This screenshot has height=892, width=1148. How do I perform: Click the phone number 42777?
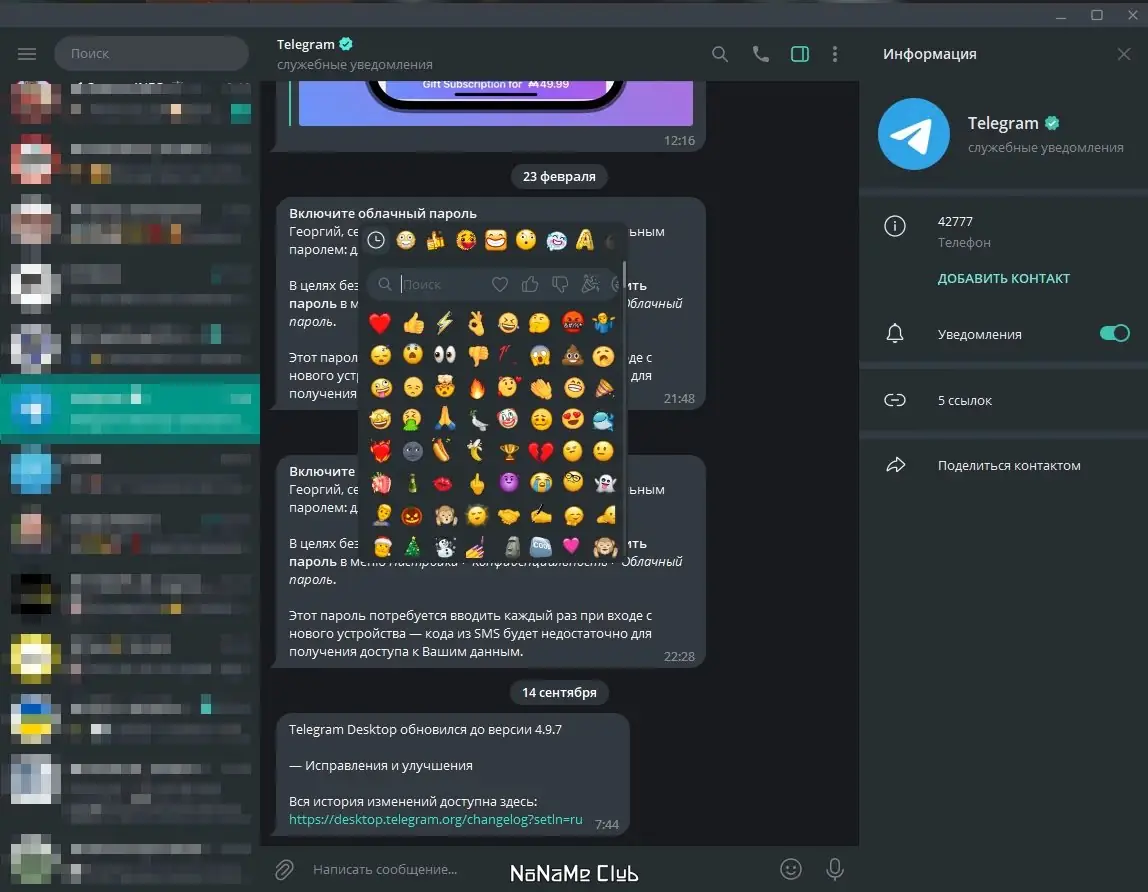click(x=955, y=221)
